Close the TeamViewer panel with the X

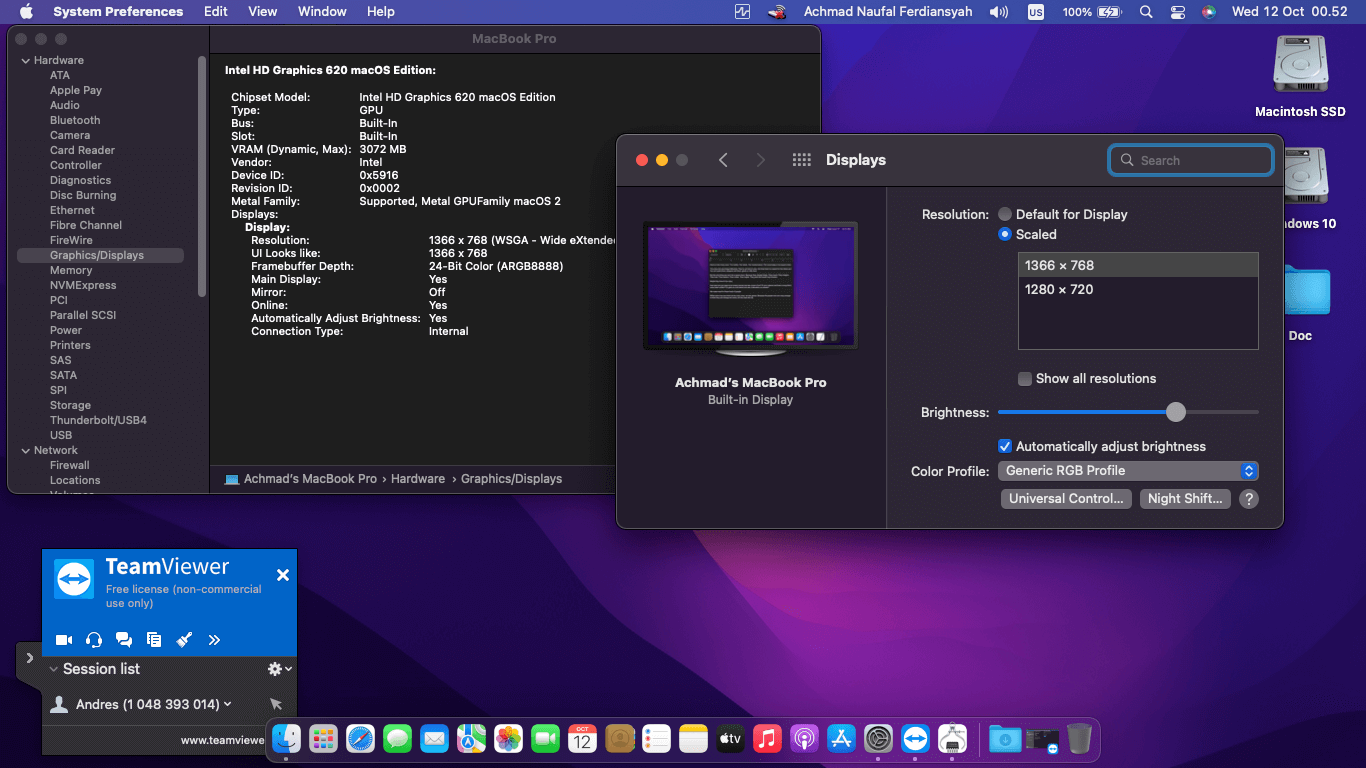pyautogui.click(x=283, y=575)
